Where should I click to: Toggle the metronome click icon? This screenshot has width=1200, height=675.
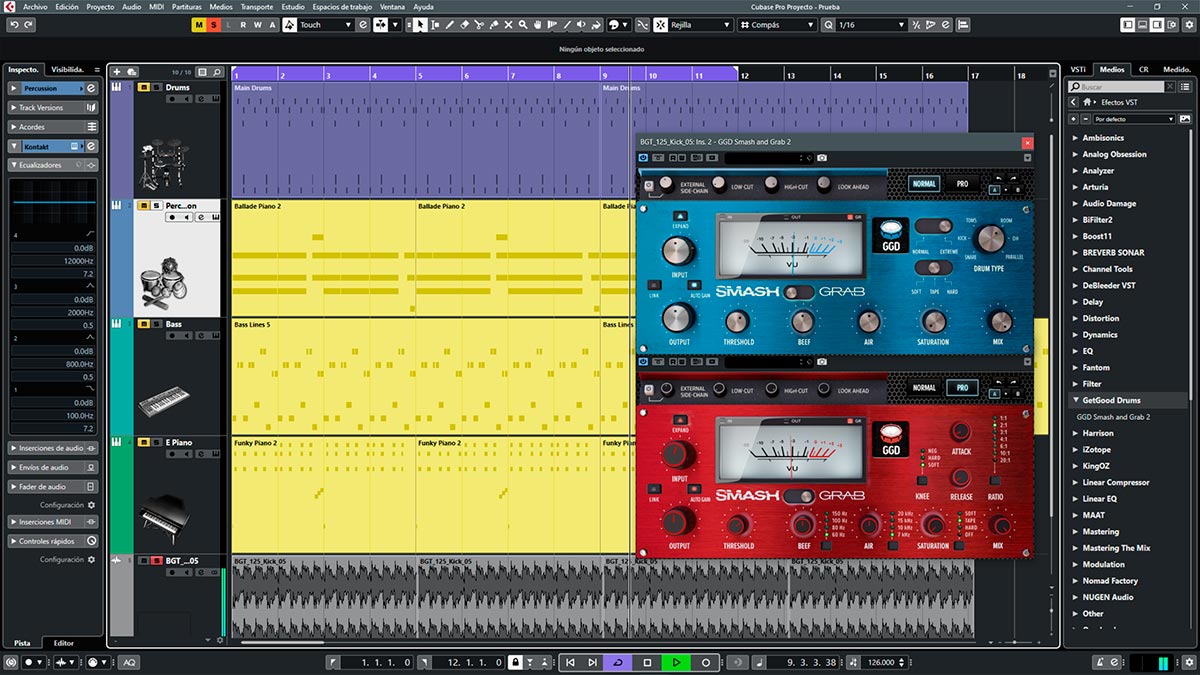(x=1101, y=662)
